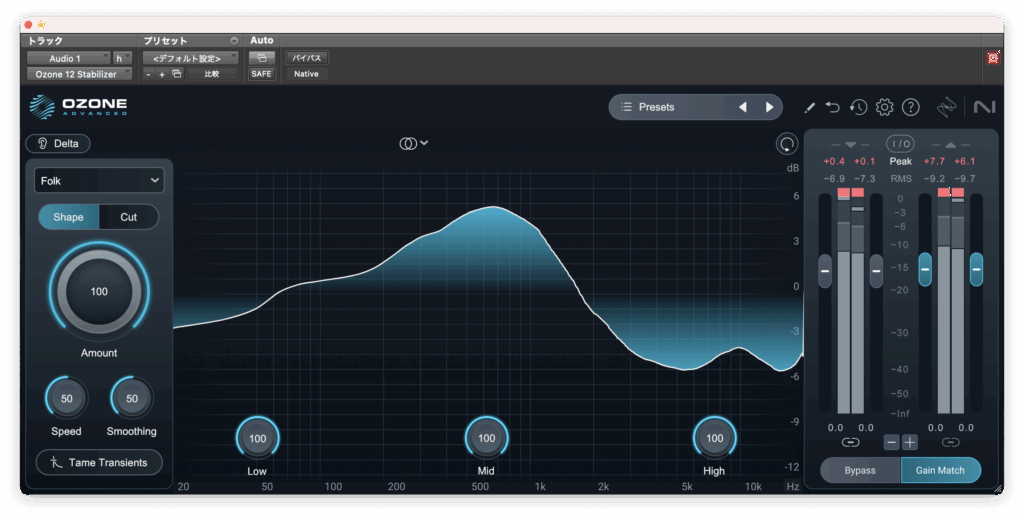The height and width of the screenshot is (518, 1024).
Task: Switch to Cut mode tab
Action: [x=129, y=217]
